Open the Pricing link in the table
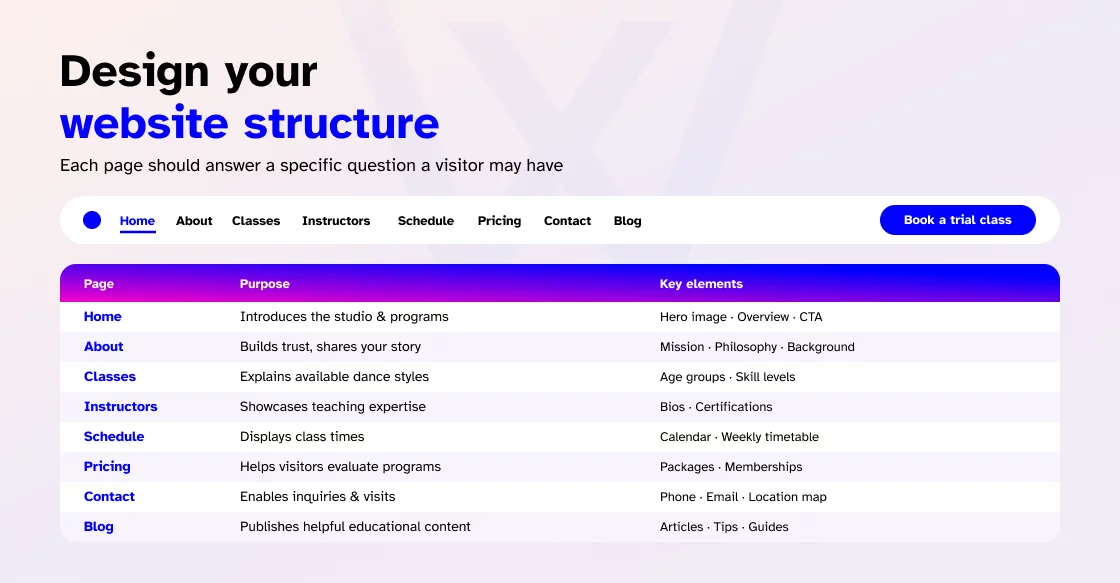The width and height of the screenshot is (1120, 583). [x=107, y=467]
